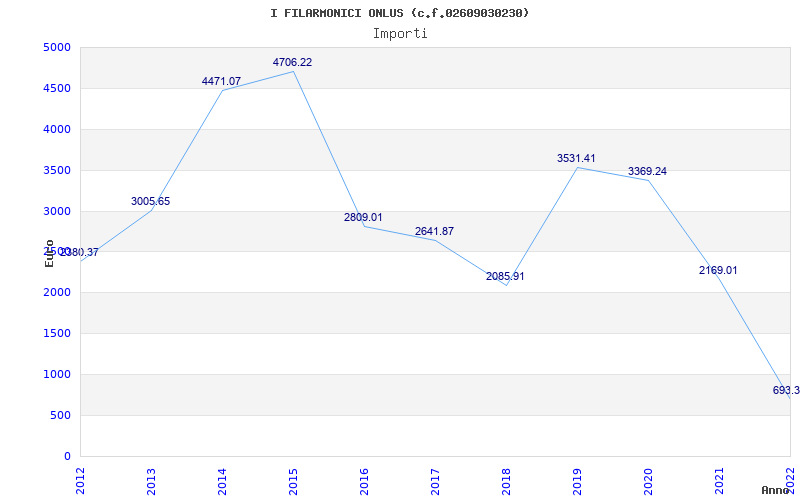Click the x-axis year 2018
This screenshot has width=800, height=500.
[506, 482]
